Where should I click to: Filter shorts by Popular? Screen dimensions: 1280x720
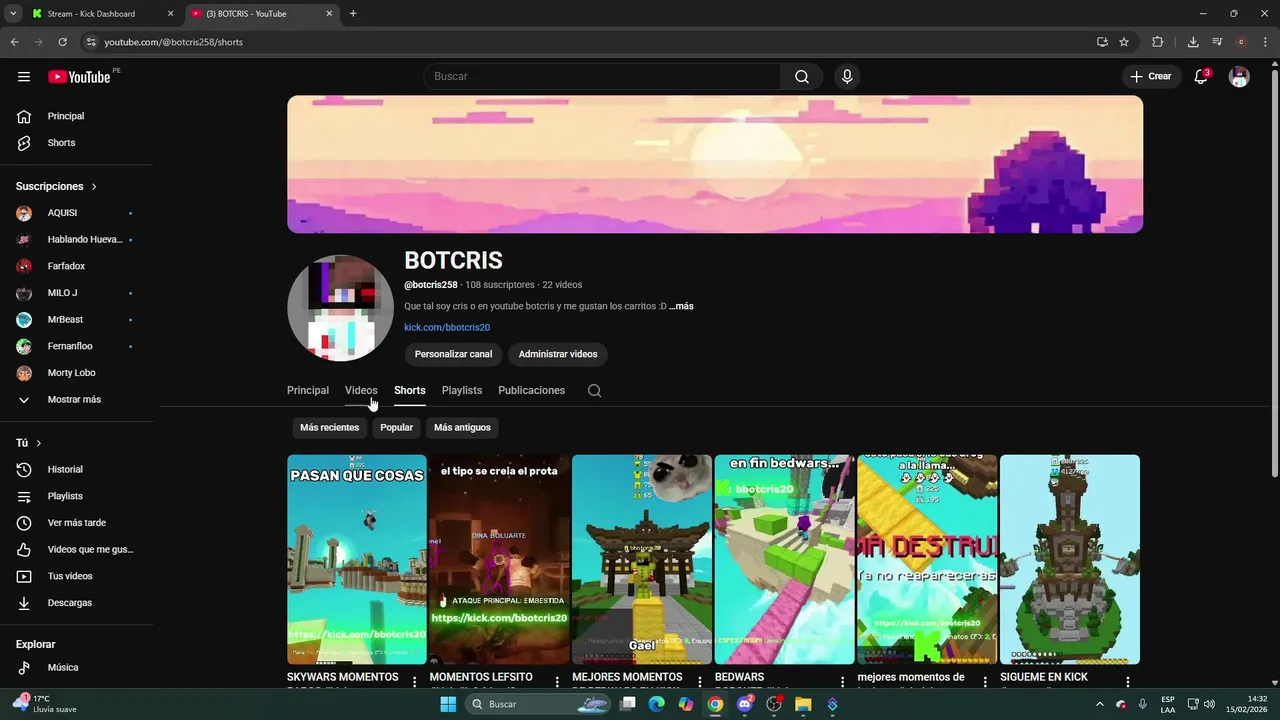pos(396,428)
